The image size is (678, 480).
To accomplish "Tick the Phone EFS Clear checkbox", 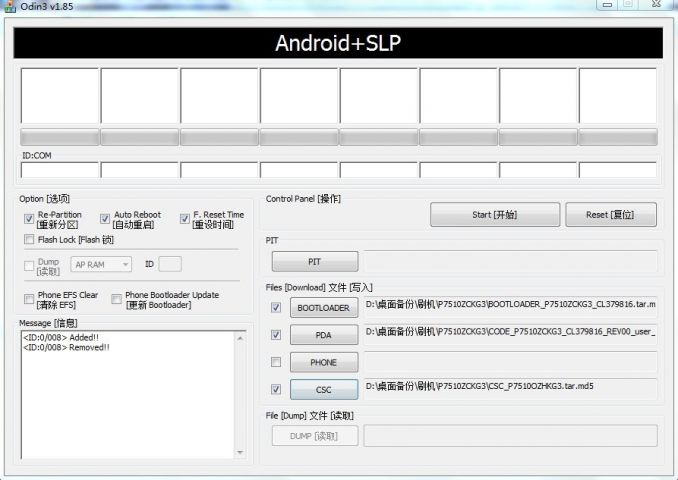I will tap(29, 299).
